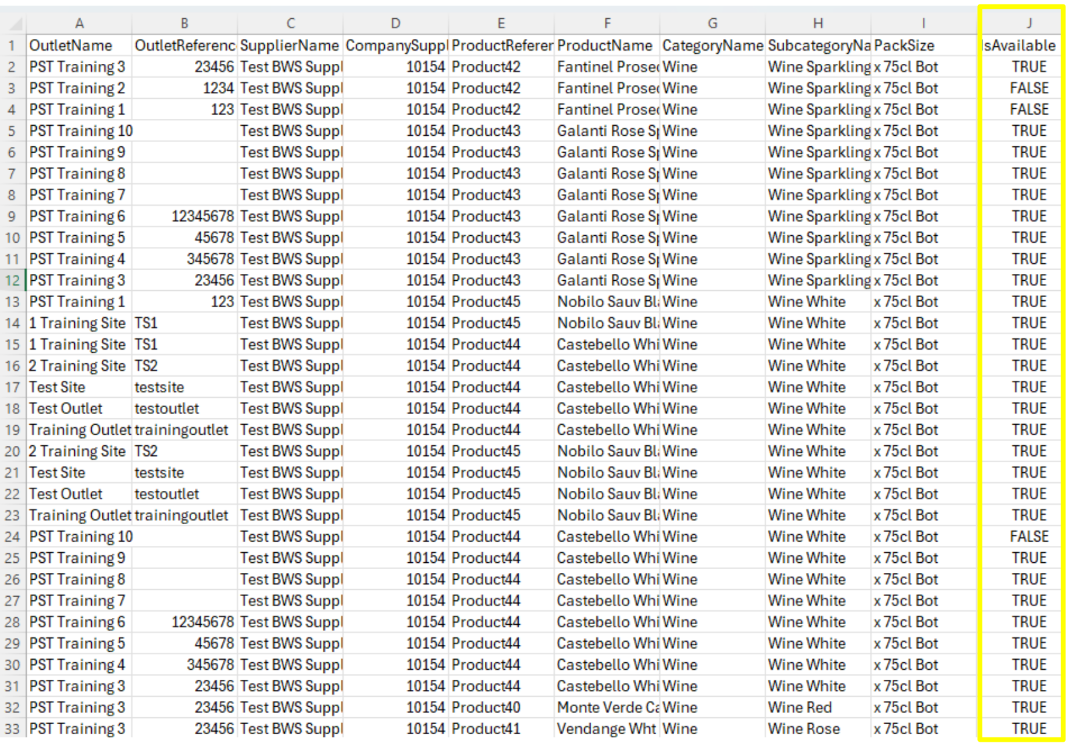Select row 24 by its row number

click(12, 537)
